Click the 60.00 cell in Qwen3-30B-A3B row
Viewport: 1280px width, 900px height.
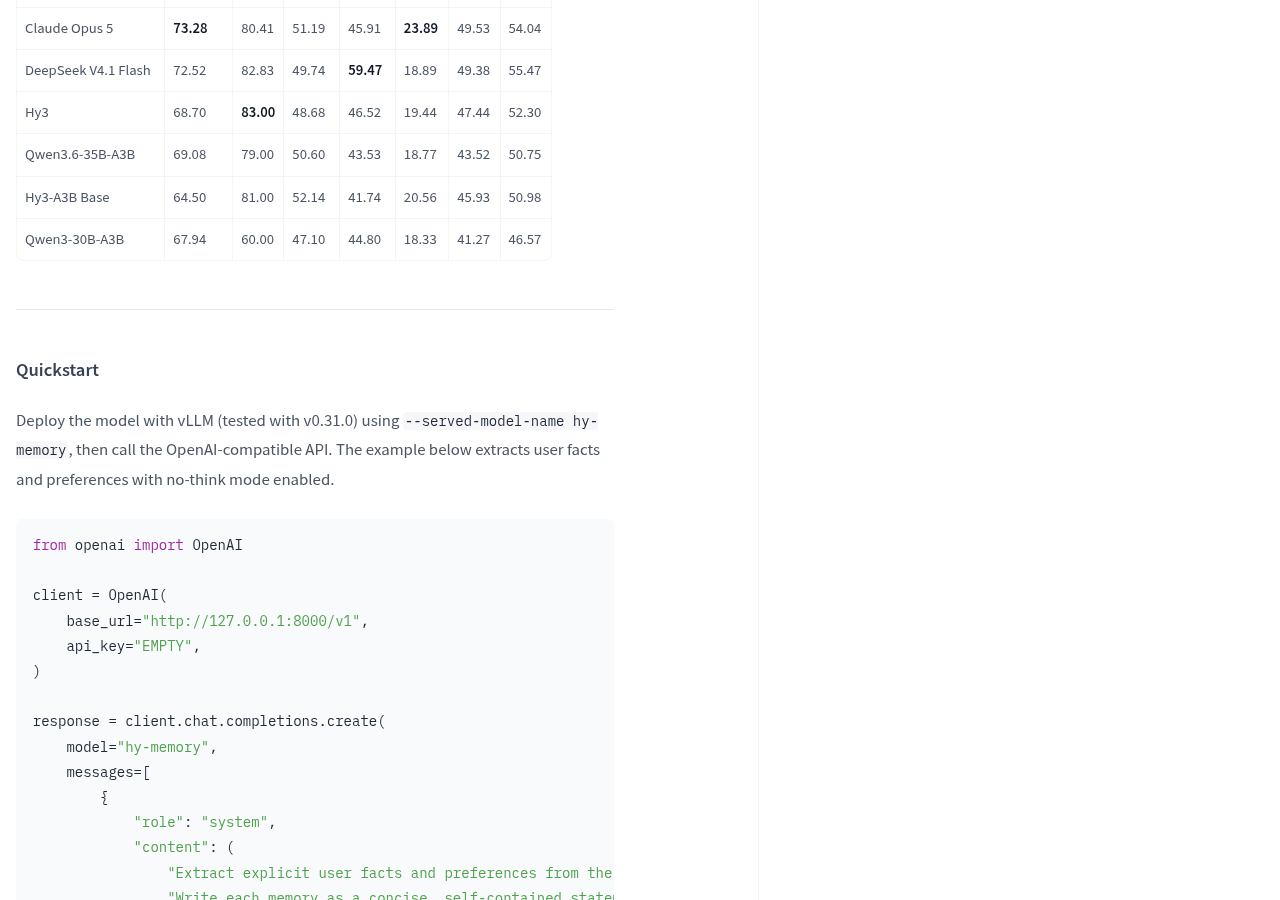tap(258, 239)
